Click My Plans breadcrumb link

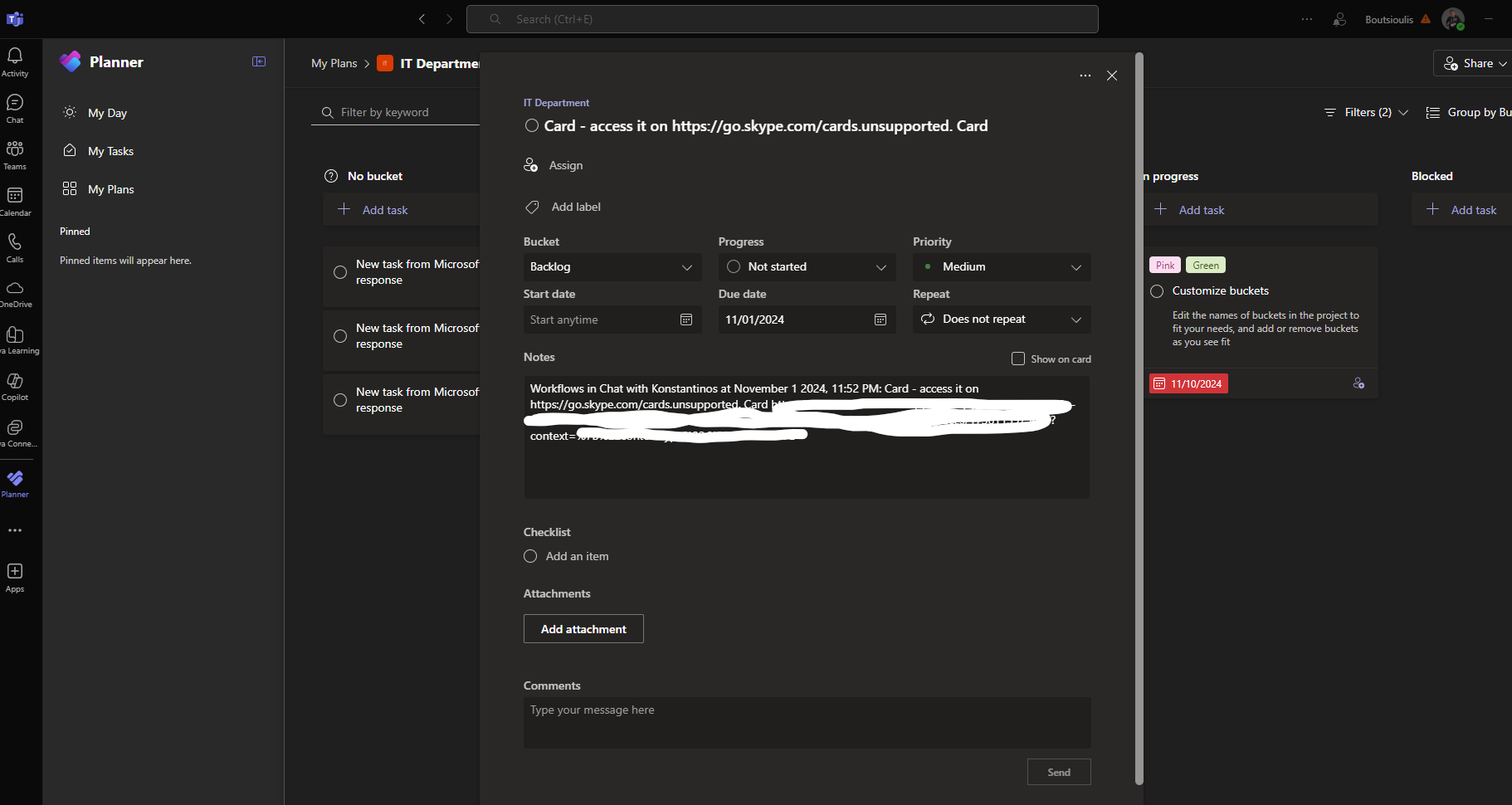pyautogui.click(x=334, y=63)
